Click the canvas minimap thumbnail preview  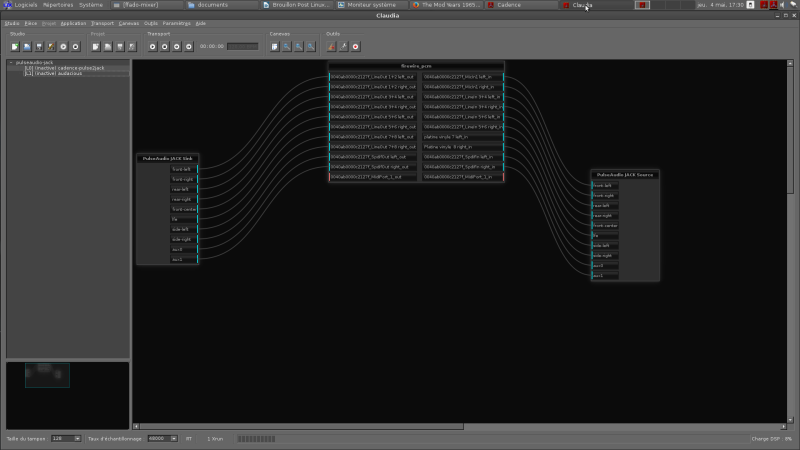click(x=47, y=375)
